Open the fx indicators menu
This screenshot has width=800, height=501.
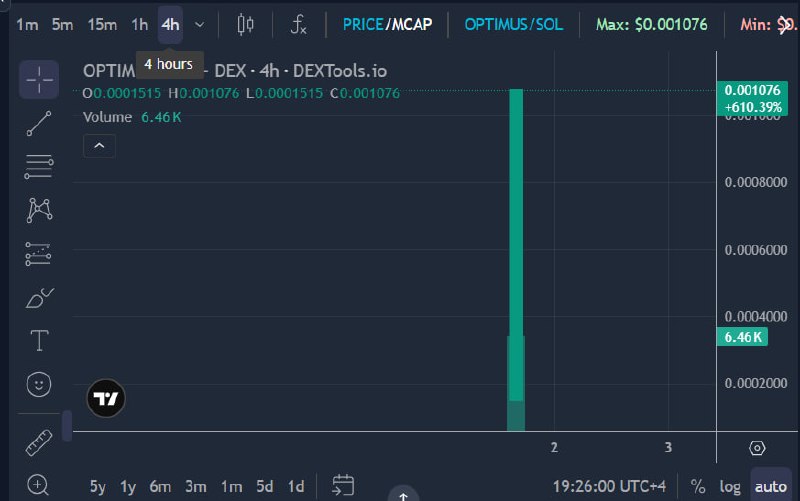click(298, 24)
